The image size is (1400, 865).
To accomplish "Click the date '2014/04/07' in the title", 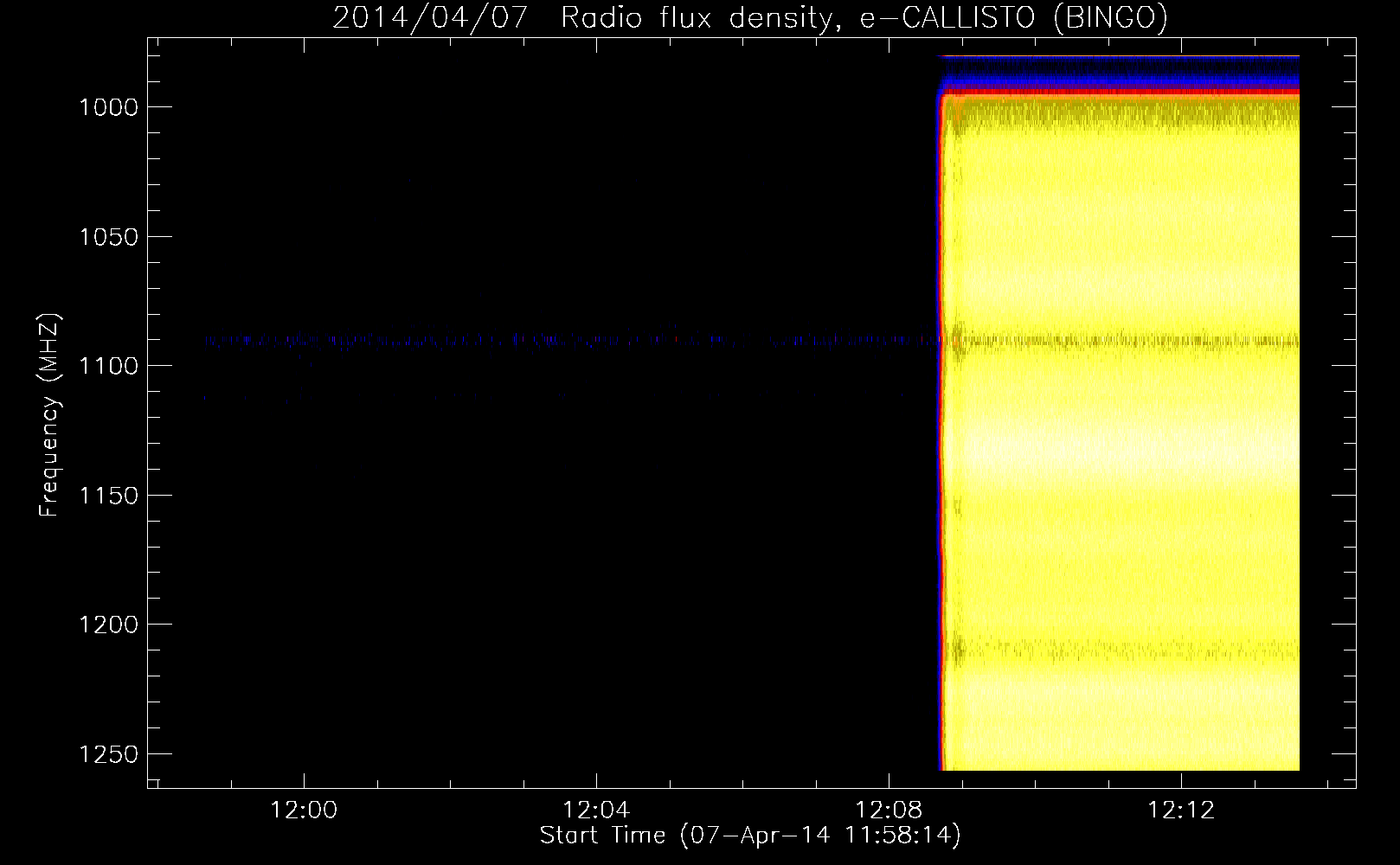I will pos(430,18).
